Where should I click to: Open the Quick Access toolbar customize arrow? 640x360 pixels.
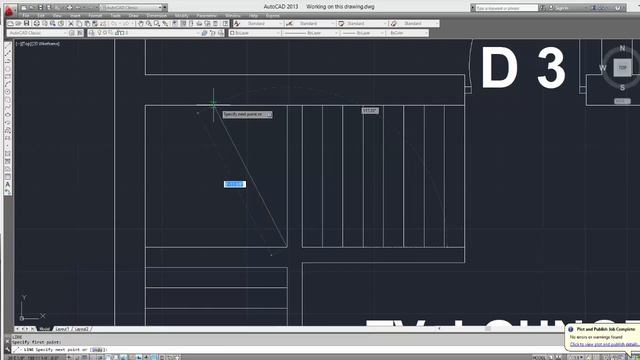165,7
